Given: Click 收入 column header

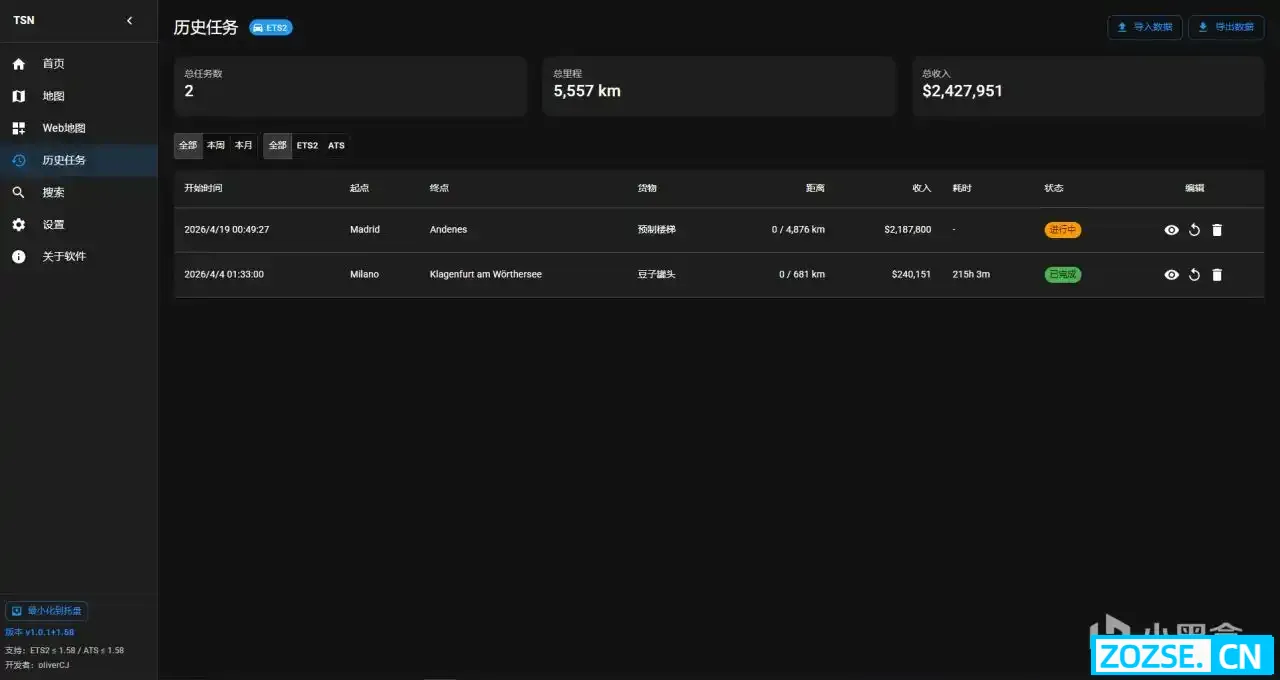Looking at the screenshot, I should point(921,188).
